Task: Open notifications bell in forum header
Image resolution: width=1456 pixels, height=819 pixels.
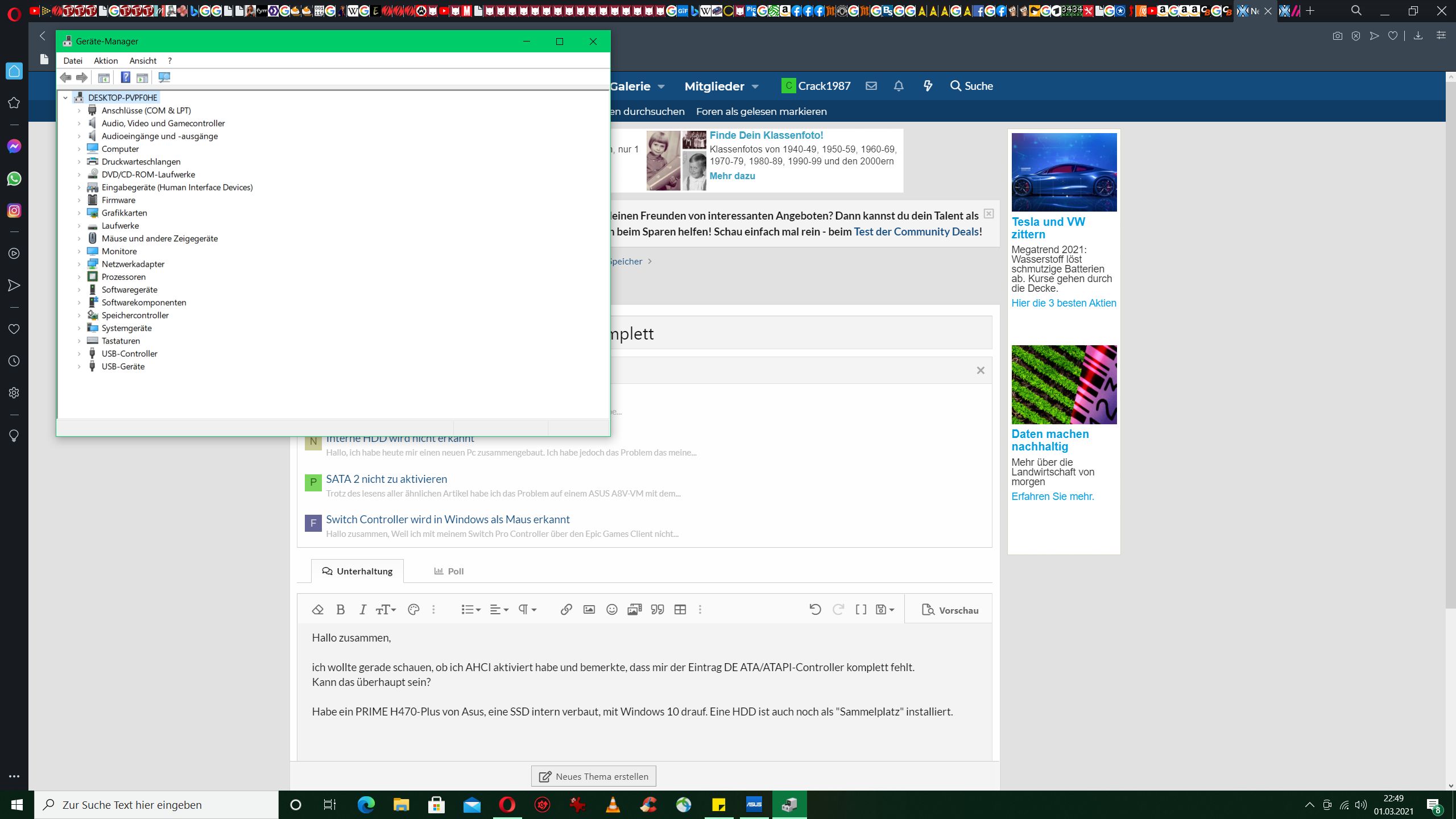Action: tap(899, 86)
